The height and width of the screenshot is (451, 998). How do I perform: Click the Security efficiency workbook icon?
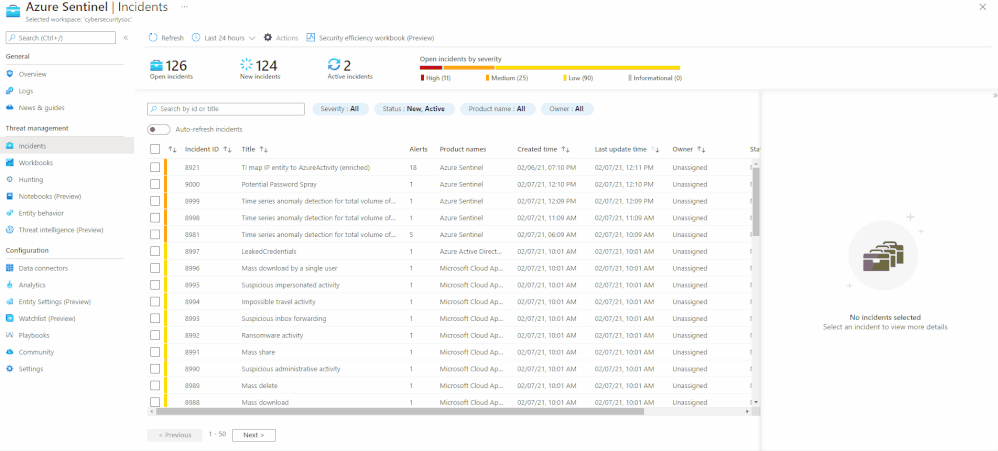coord(311,38)
